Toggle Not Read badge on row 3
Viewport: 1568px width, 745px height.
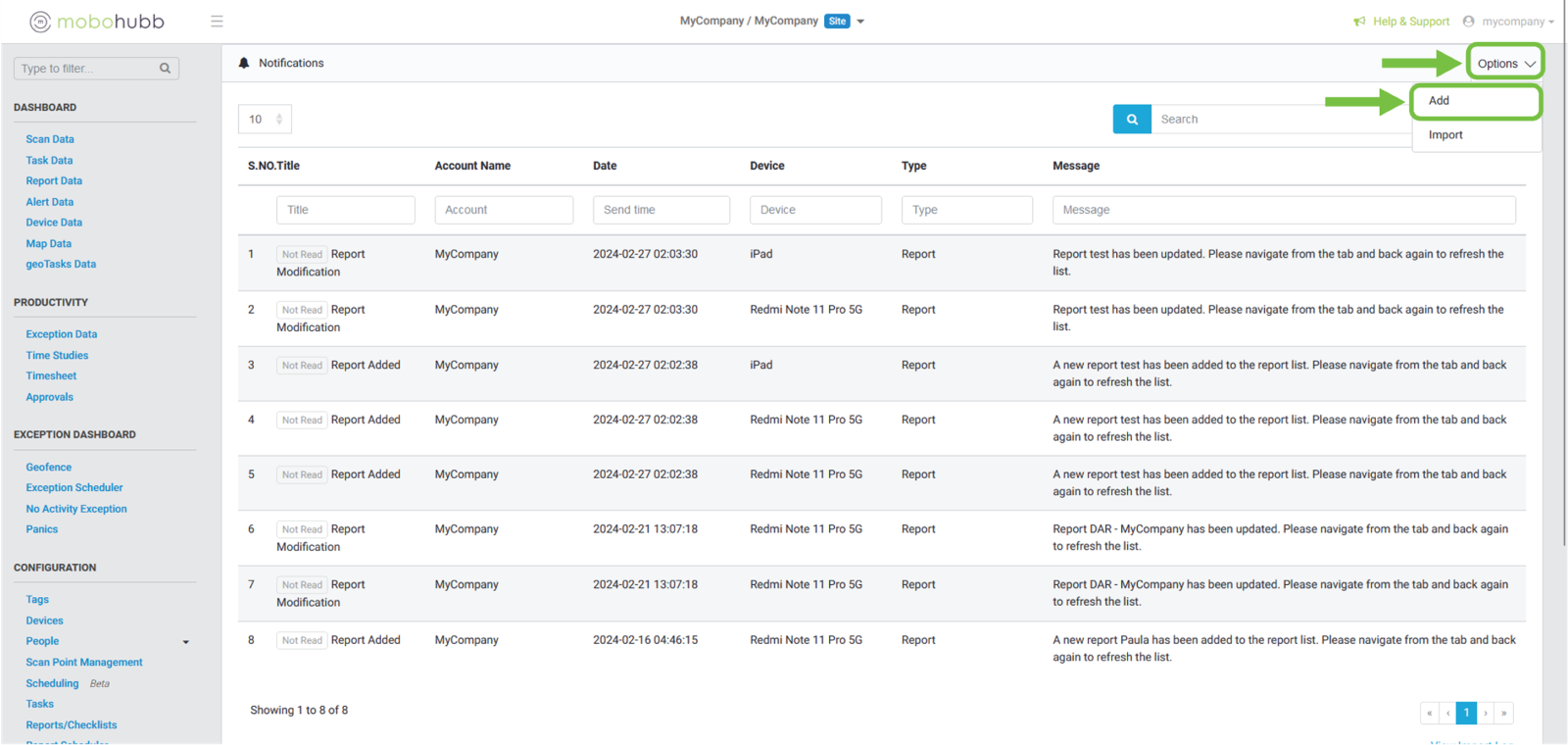[302, 366]
